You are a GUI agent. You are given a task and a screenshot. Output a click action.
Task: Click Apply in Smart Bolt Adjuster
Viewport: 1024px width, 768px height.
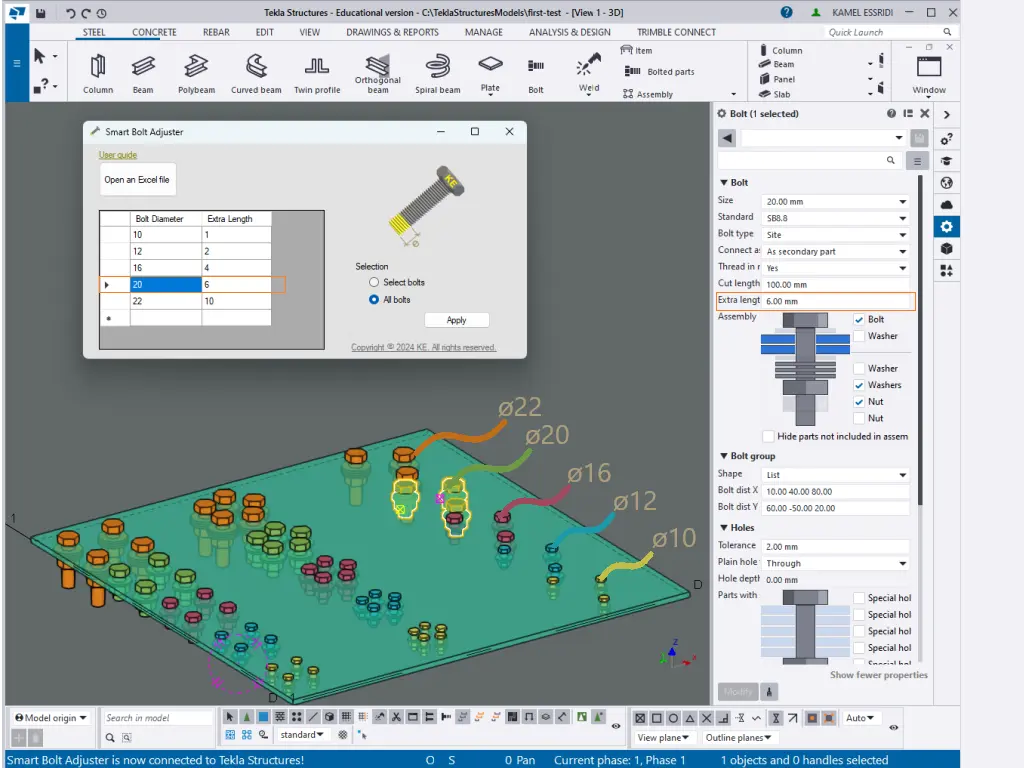point(456,320)
